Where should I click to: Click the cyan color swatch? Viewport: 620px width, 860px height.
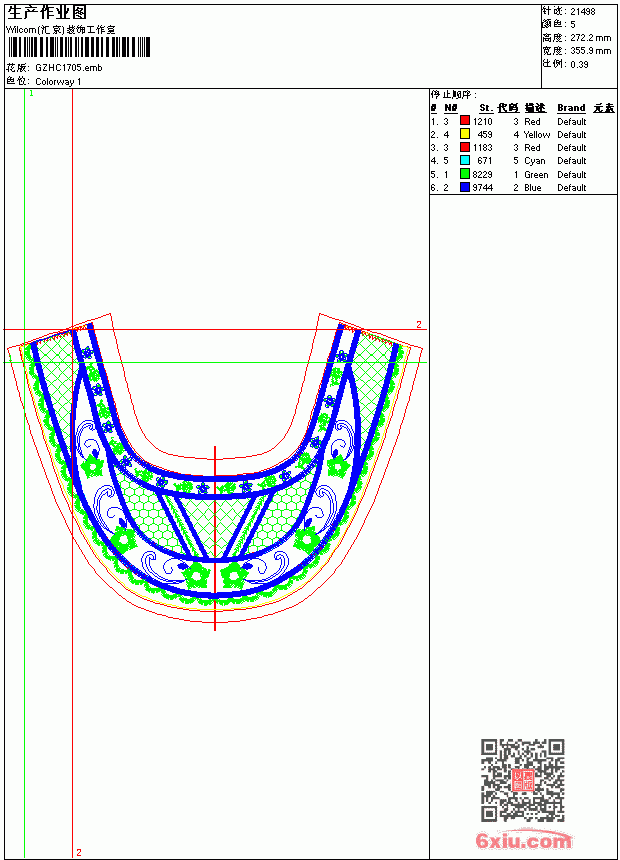coord(465,160)
